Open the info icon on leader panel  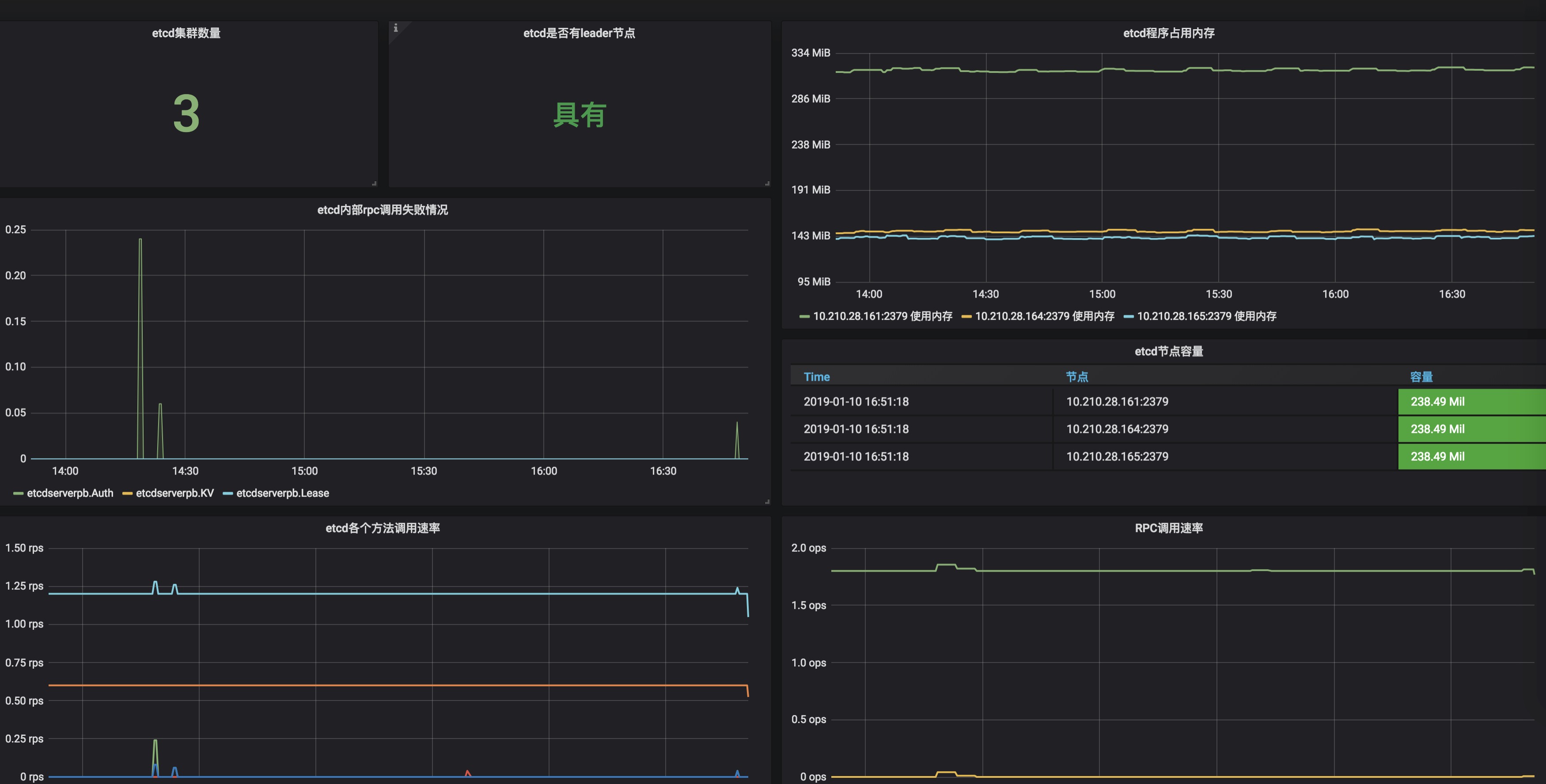(395, 28)
